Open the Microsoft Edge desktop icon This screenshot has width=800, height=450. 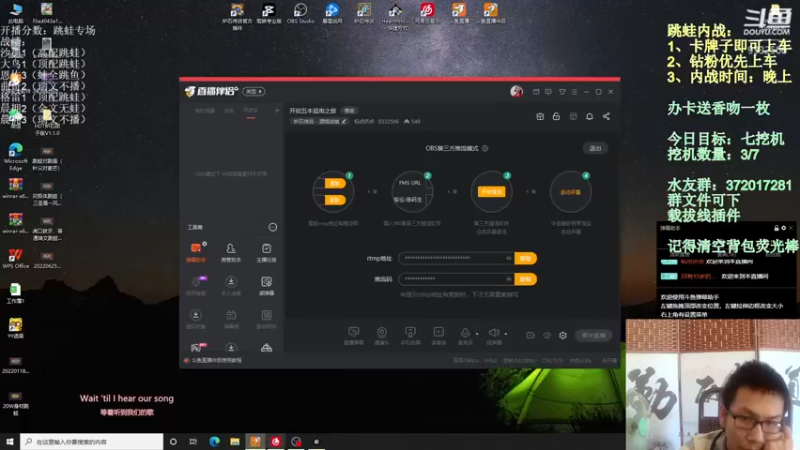tap(15, 157)
